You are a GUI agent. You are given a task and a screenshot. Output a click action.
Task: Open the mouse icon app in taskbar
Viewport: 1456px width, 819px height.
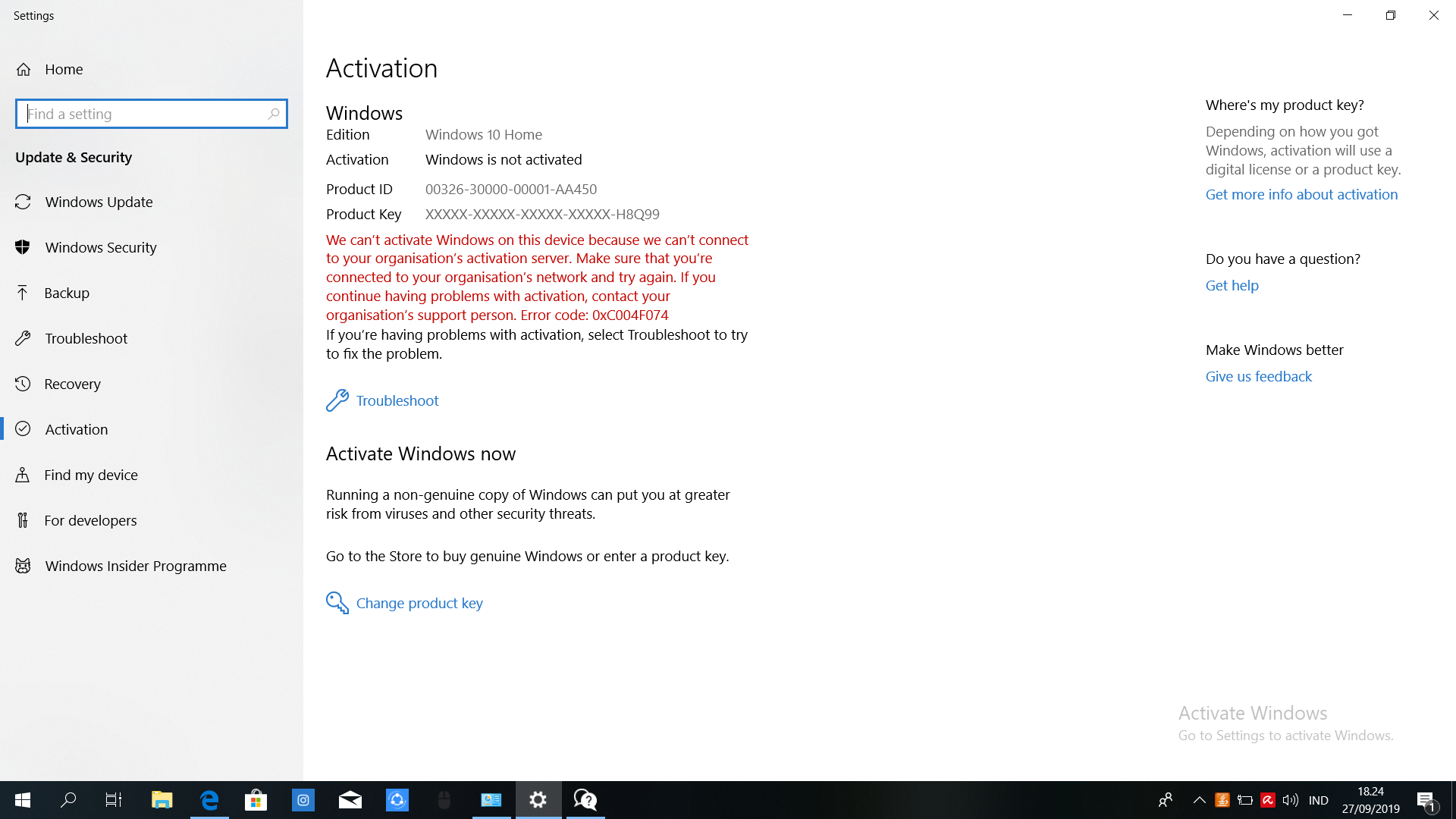pyautogui.click(x=444, y=800)
